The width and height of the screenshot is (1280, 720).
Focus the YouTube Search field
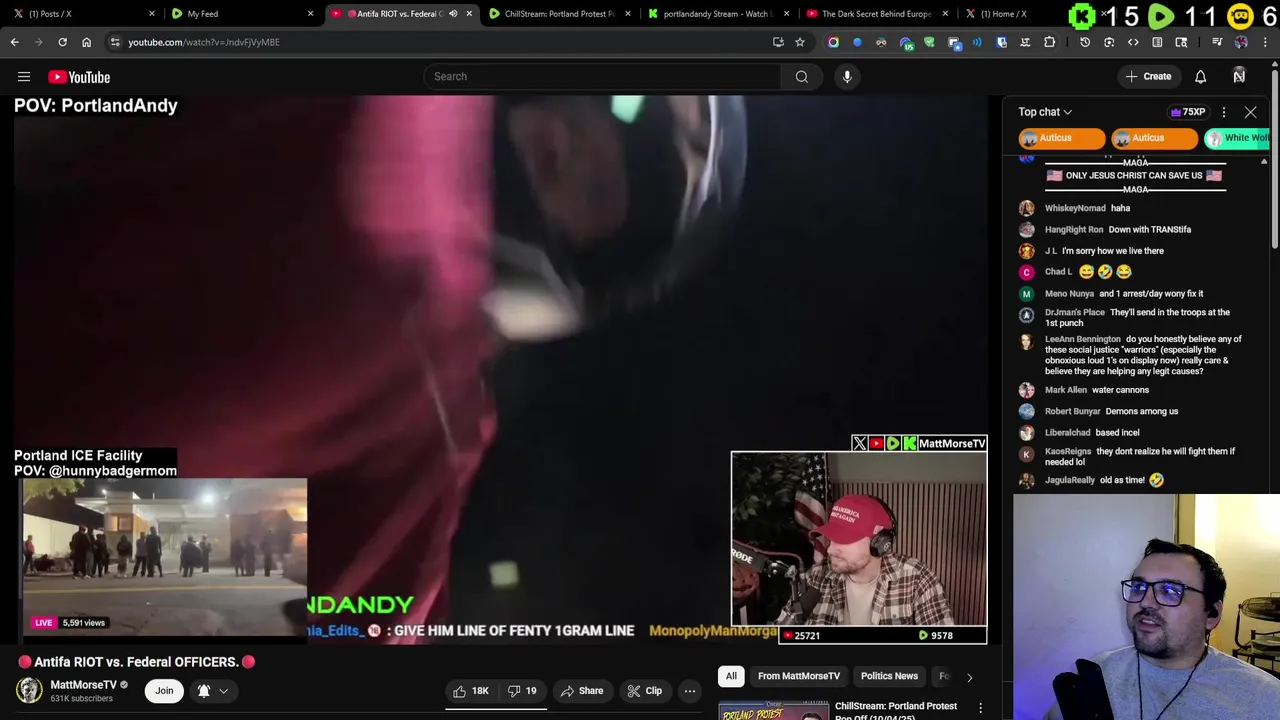click(x=602, y=76)
